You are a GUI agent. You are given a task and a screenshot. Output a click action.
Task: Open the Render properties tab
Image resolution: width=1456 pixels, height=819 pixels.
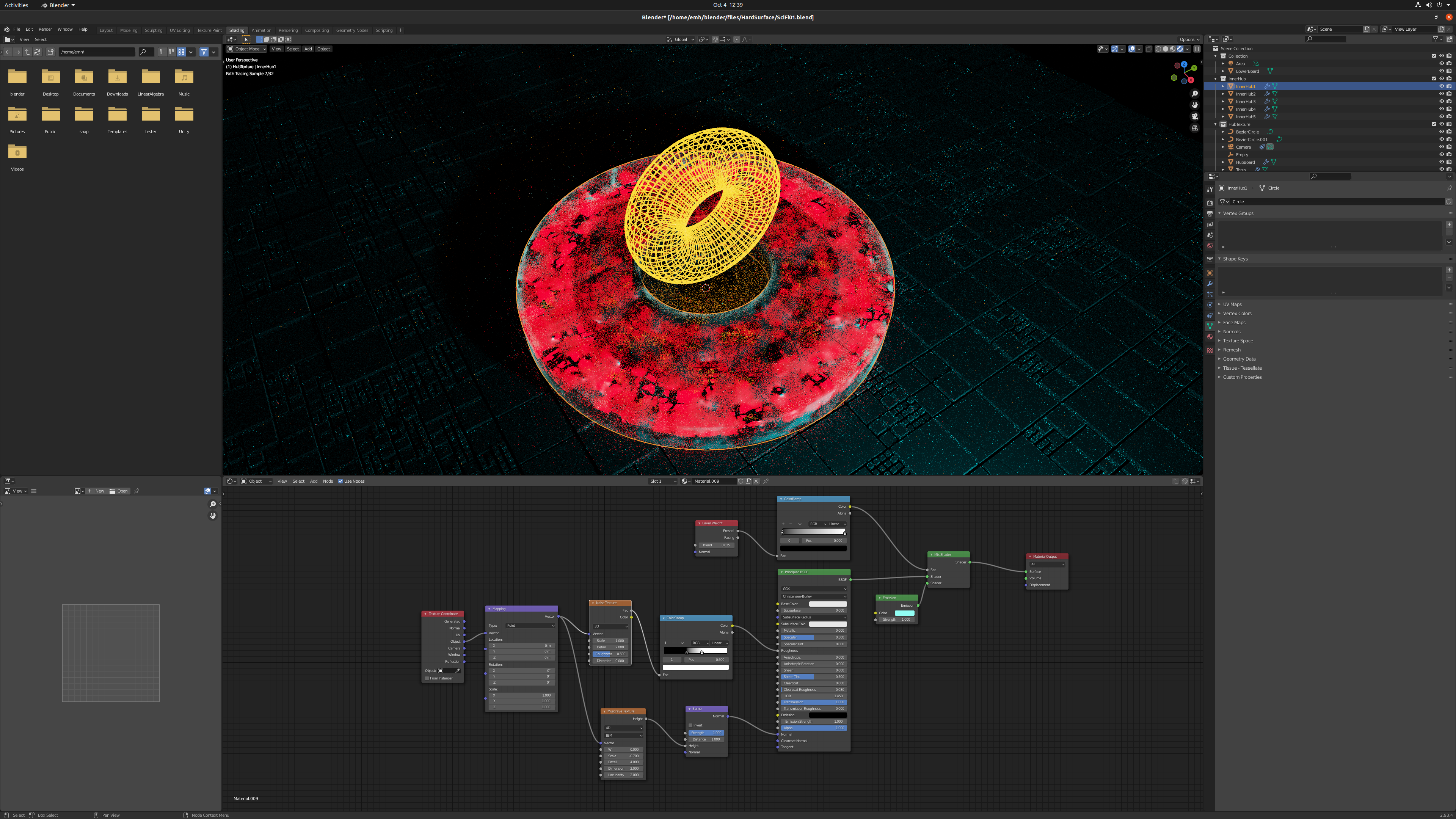pos(1210,203)
